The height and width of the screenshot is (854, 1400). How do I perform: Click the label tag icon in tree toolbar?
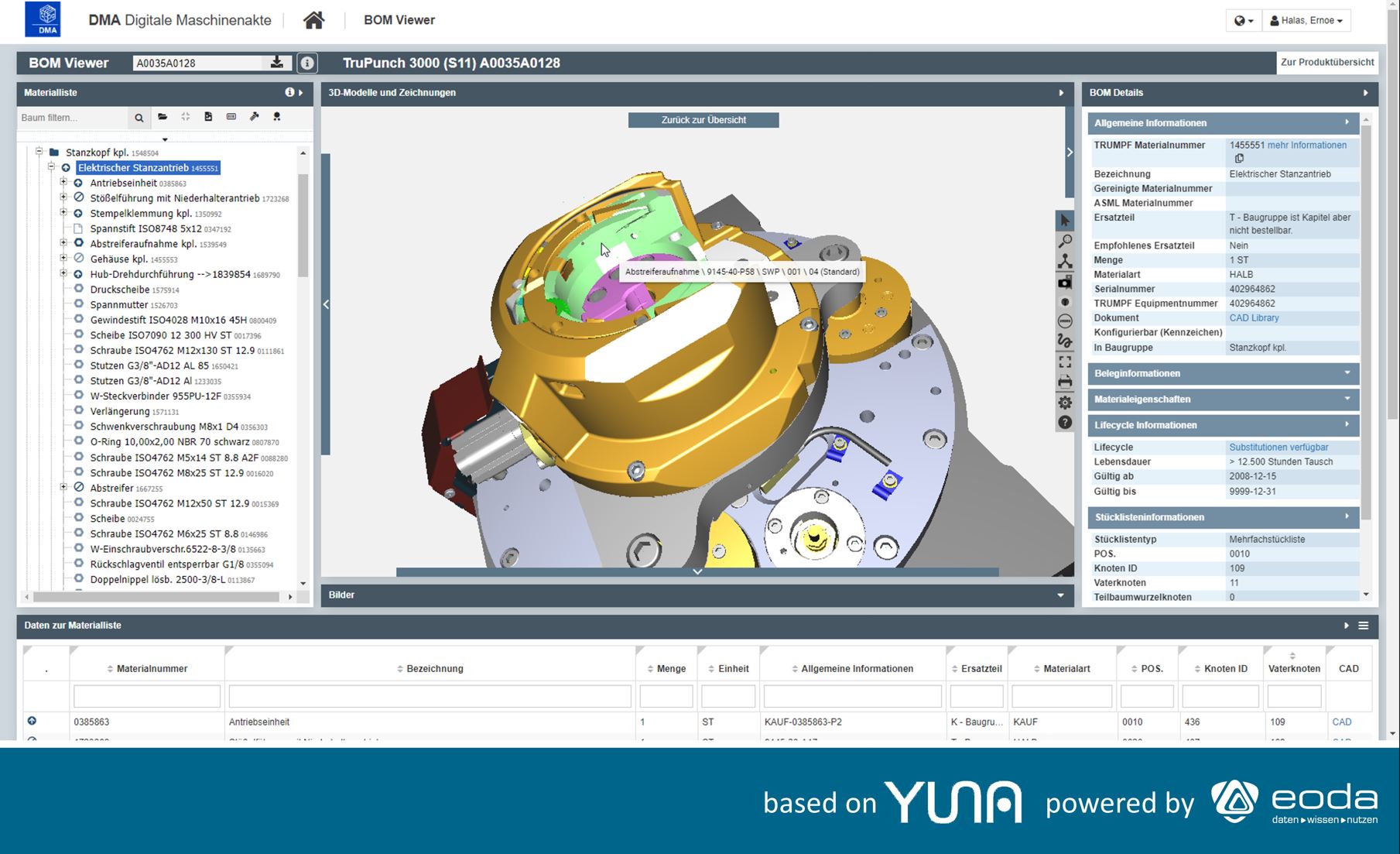(x=231, y=117)
